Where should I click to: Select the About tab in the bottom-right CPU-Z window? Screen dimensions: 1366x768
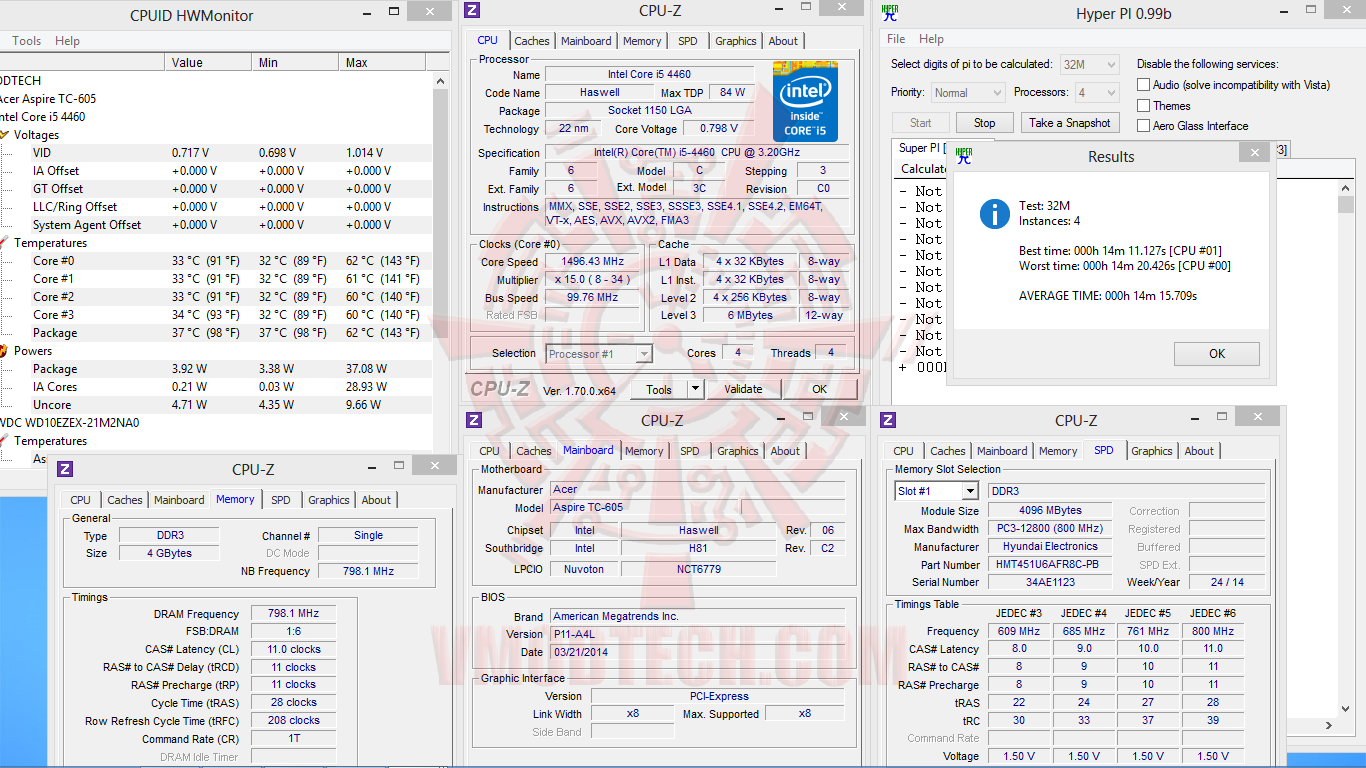click(1200, 451)
